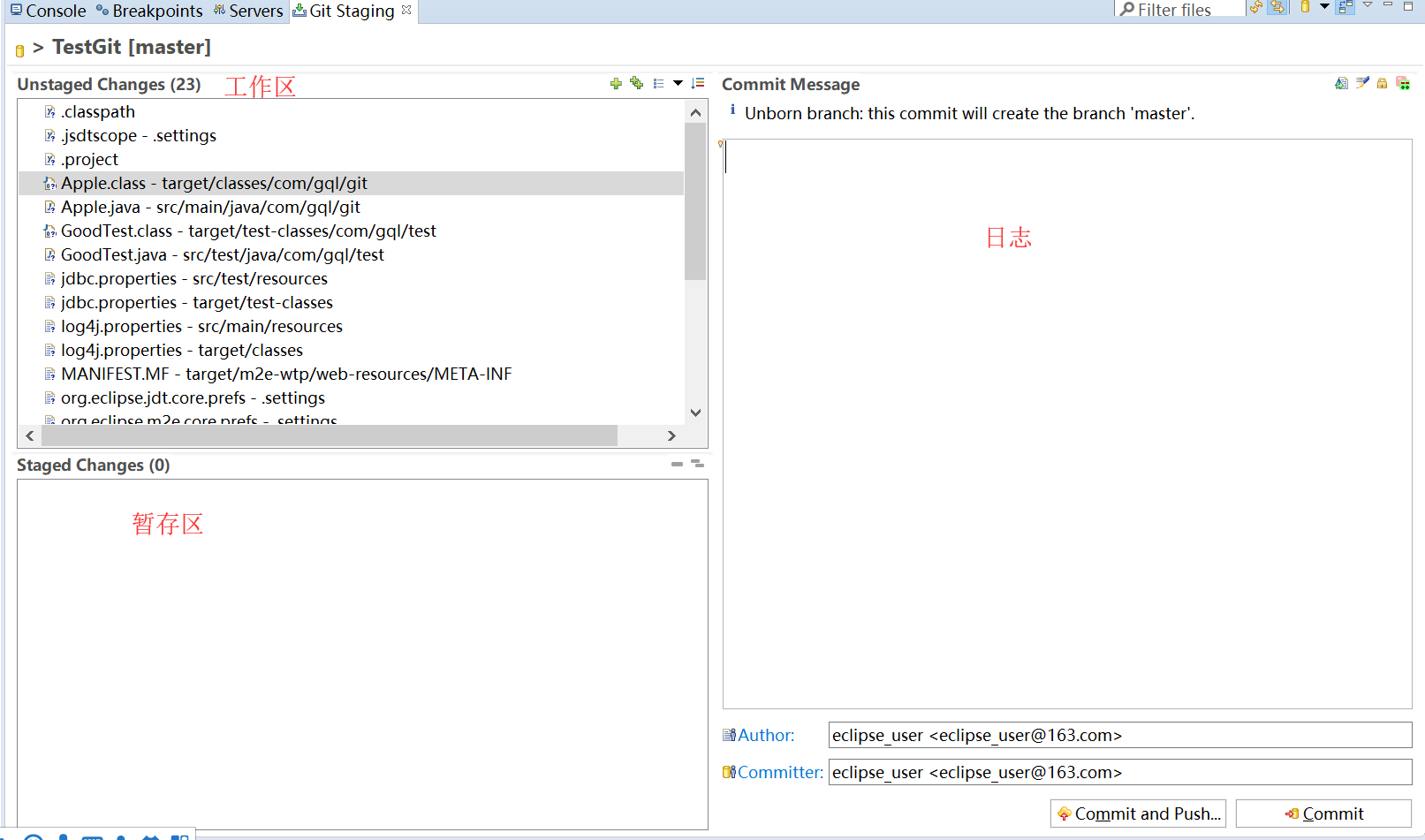Viewport: 1425px width, 840px height.
Task: Select .jsdtscope - .settings file
Action: pos(138,135)
